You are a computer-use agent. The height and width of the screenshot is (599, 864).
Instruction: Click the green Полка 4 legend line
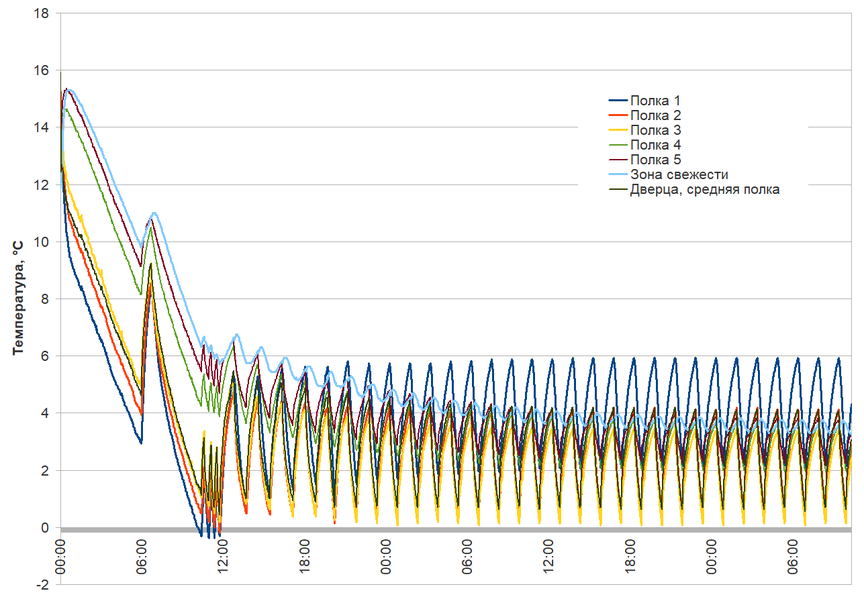tap(618, 145)
